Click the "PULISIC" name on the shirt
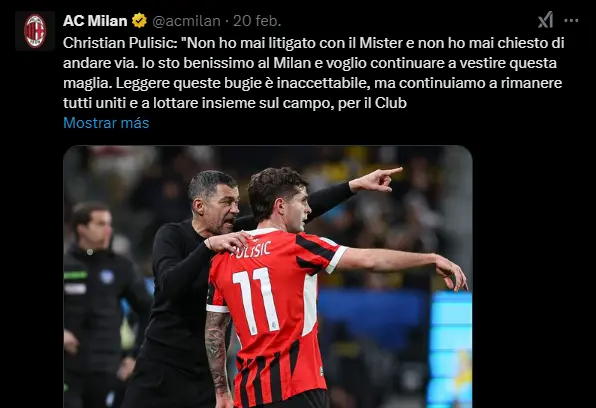Image resolution: width=596 pixels, height=408 pixels. coord(251,250)
